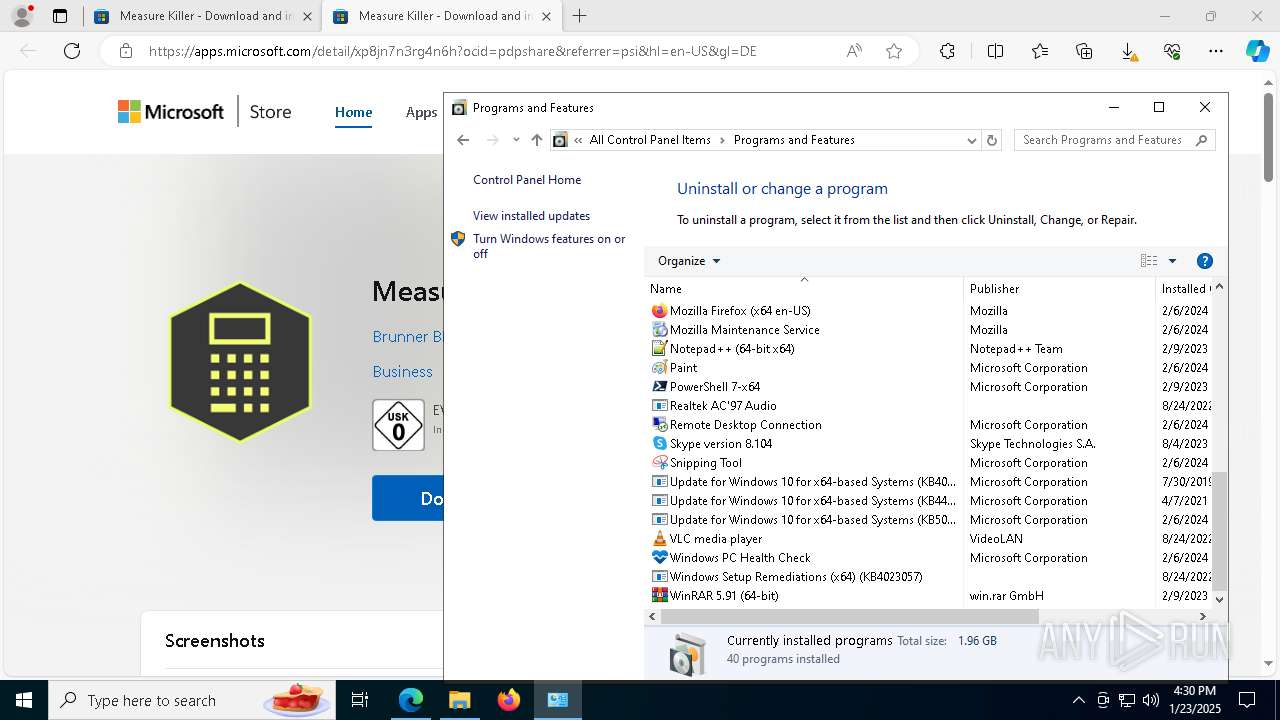Click the Mozilla Firefox program icon
Viewport: 1280px width, 720px height.
tap(659, 311)
